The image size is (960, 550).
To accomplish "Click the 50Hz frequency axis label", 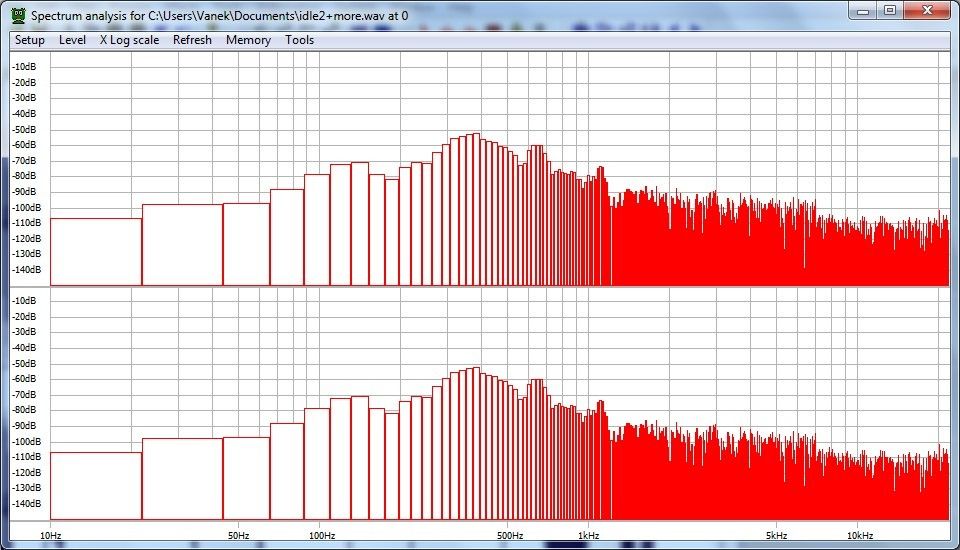I will [238, 535].
